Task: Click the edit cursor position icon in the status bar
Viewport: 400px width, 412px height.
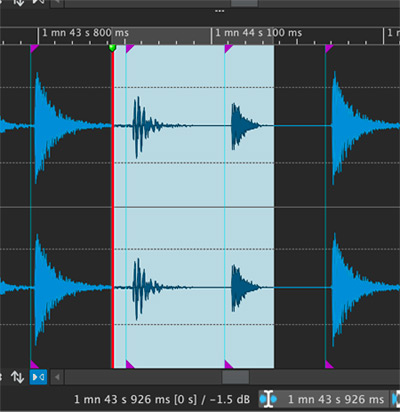Action: coord(268,399)
